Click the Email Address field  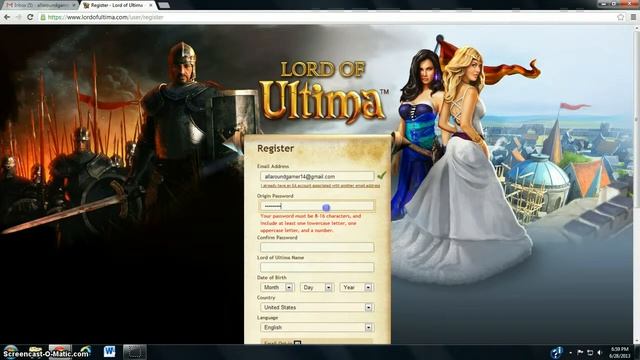click(317, 176)
